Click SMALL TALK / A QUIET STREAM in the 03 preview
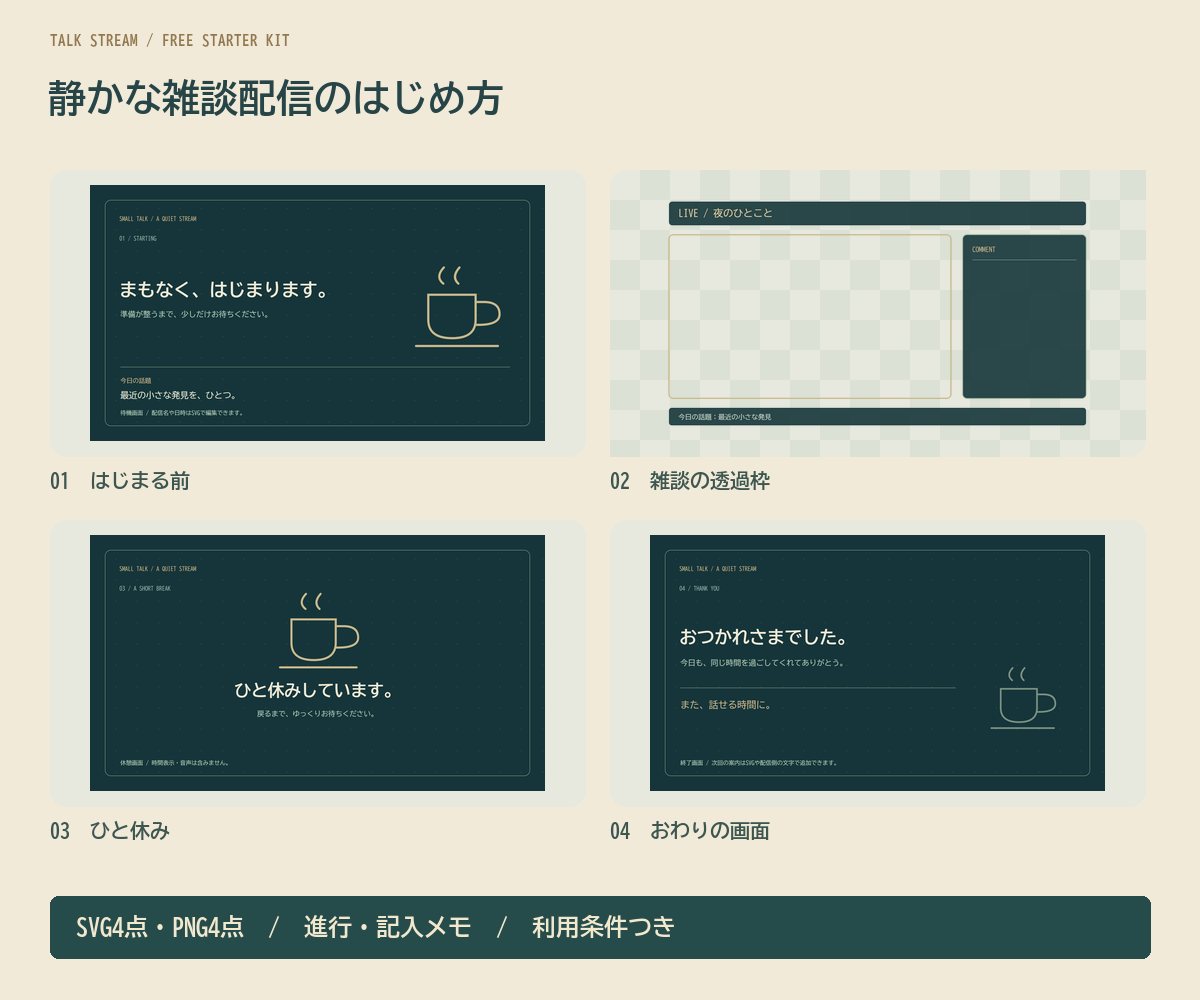Screen dimensions: 1200x1000 coord(158,569)
